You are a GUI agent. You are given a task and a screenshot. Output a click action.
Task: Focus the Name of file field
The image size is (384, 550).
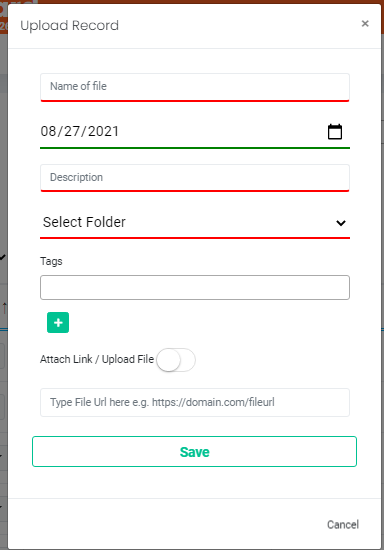point(195,87)
